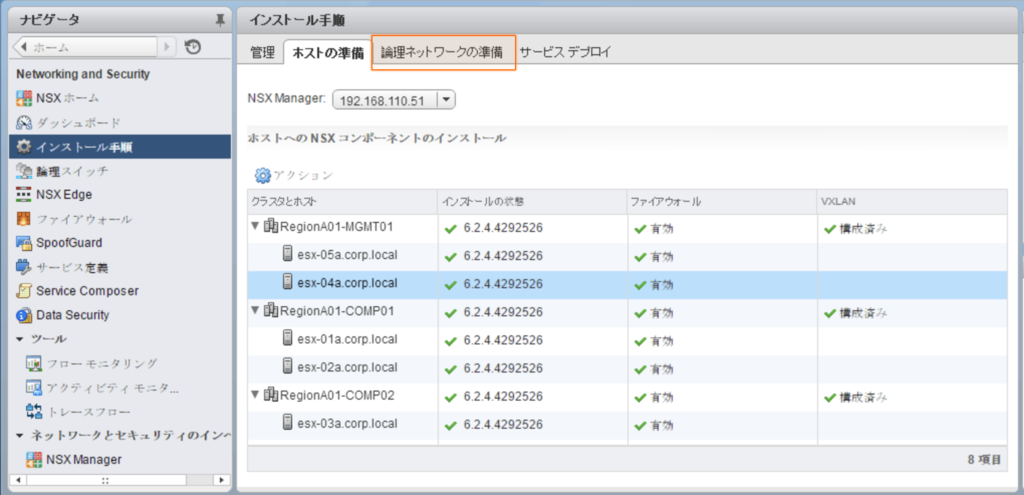Image resolution: width=1024 pixels, height=495 pixels.
Task: Open ダッシュボード in navigator
Action: 78,123
